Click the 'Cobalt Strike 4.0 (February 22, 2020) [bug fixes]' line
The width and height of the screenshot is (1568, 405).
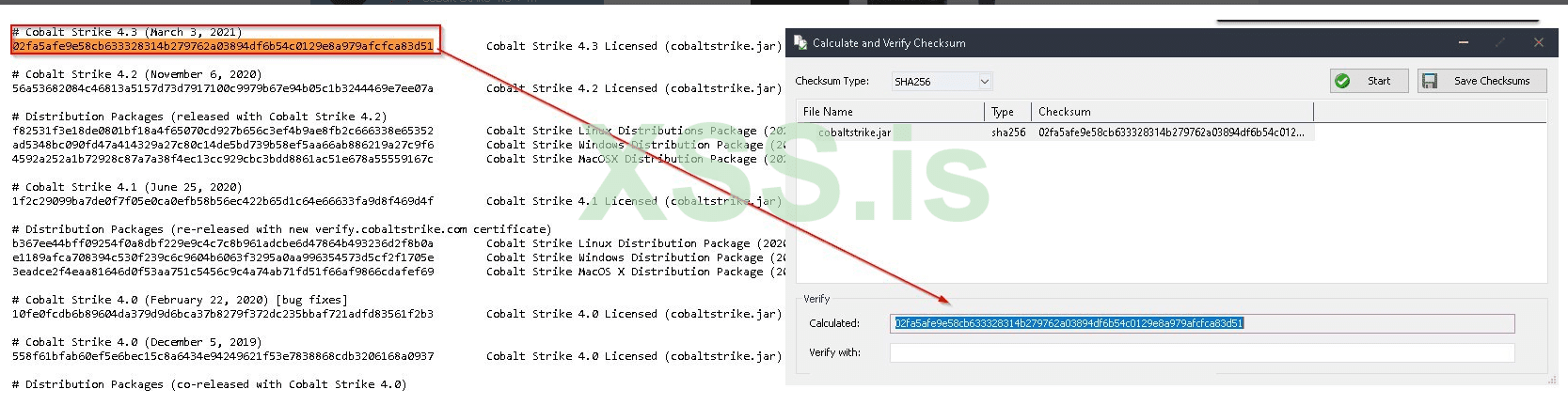pyautogui.click(x=180, y=300)
